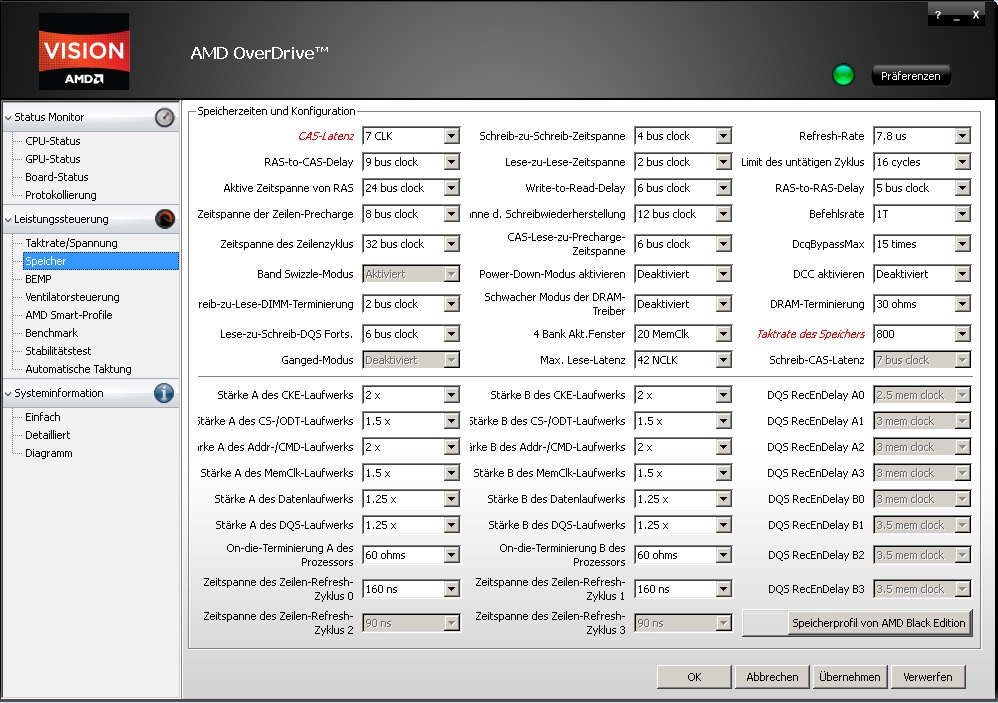Click the Systeminformation info icon
The height and width of the screenshot is (703, 998).
164,393
